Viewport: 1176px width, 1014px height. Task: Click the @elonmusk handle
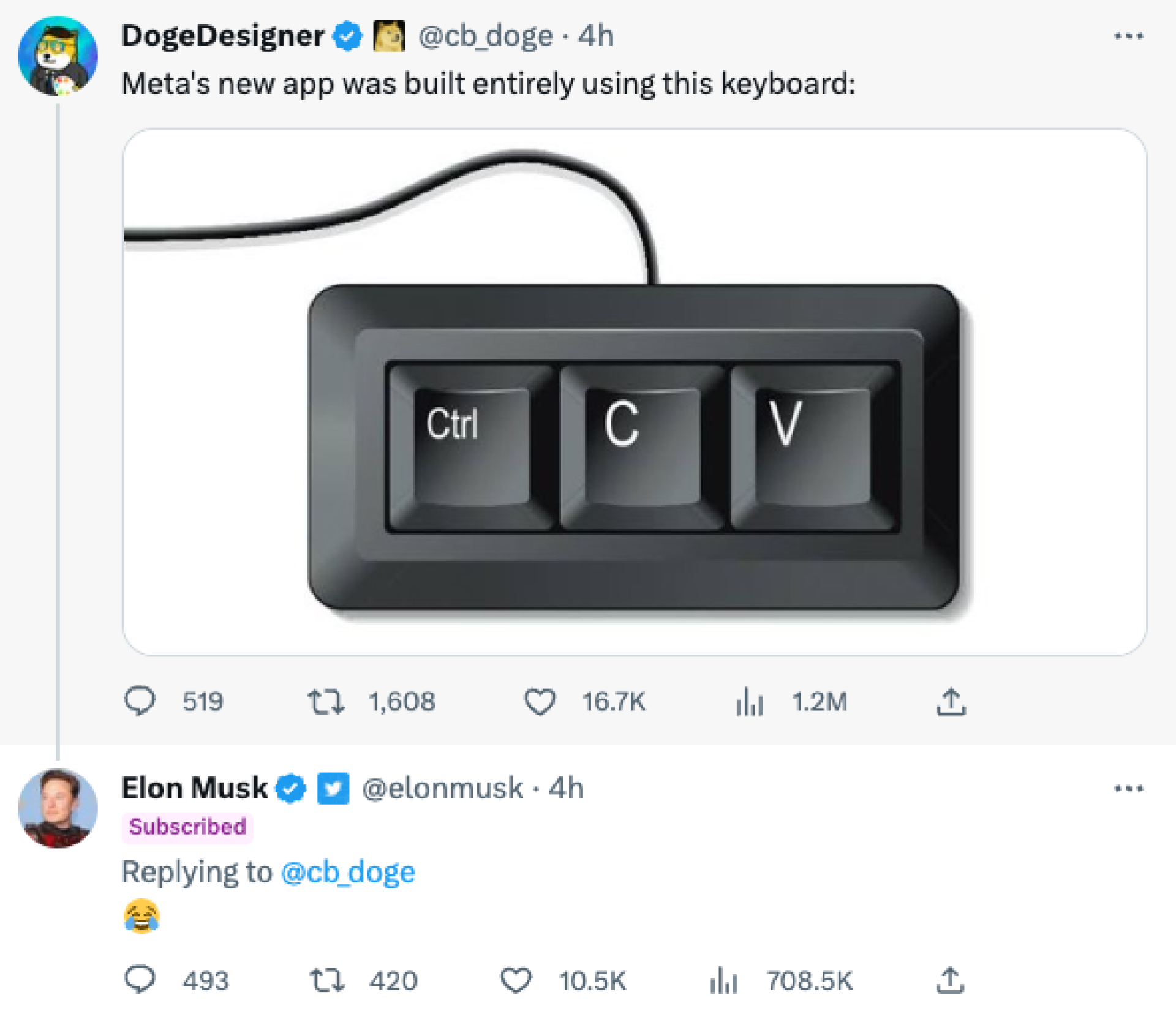tap(442, 788)
